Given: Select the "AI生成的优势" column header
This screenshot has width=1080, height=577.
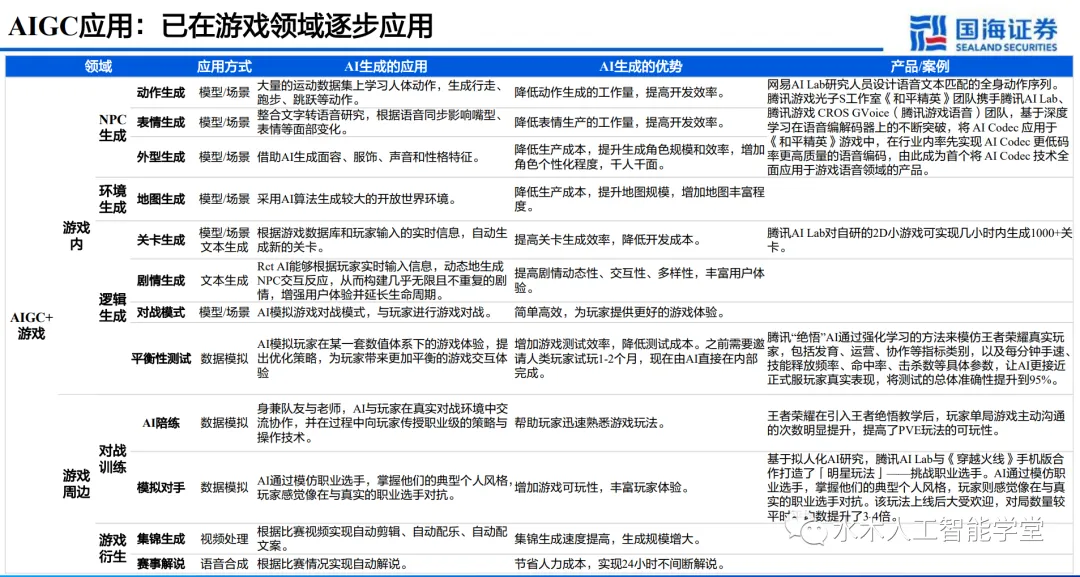Looking at the screenshot, I should (641, 67).
